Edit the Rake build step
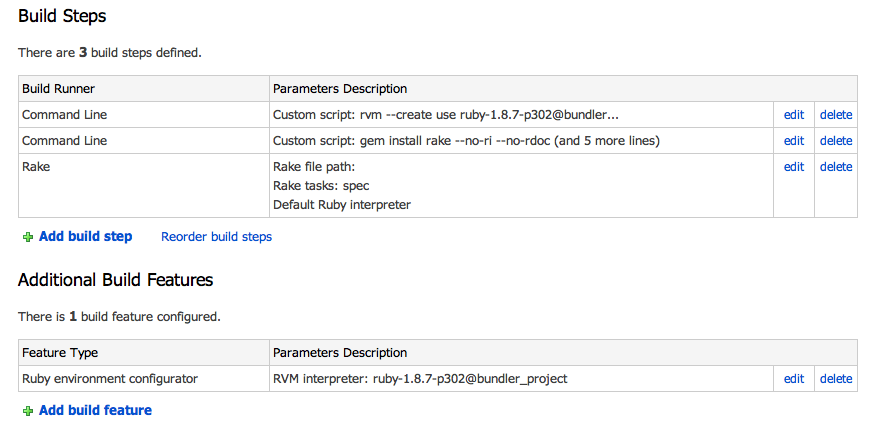 click(x=793, y=167)
